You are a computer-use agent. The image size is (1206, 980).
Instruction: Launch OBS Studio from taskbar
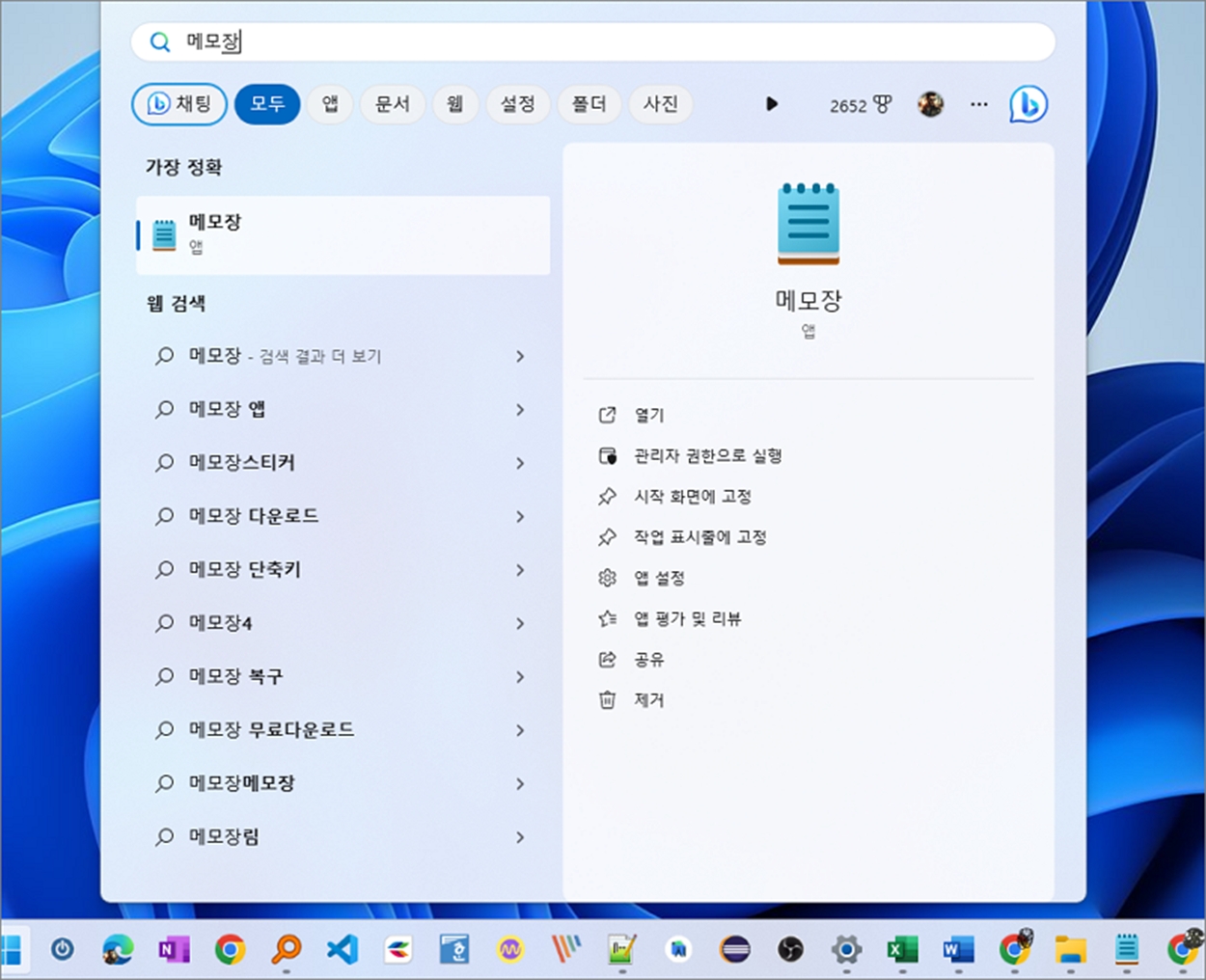coord(791,950)
